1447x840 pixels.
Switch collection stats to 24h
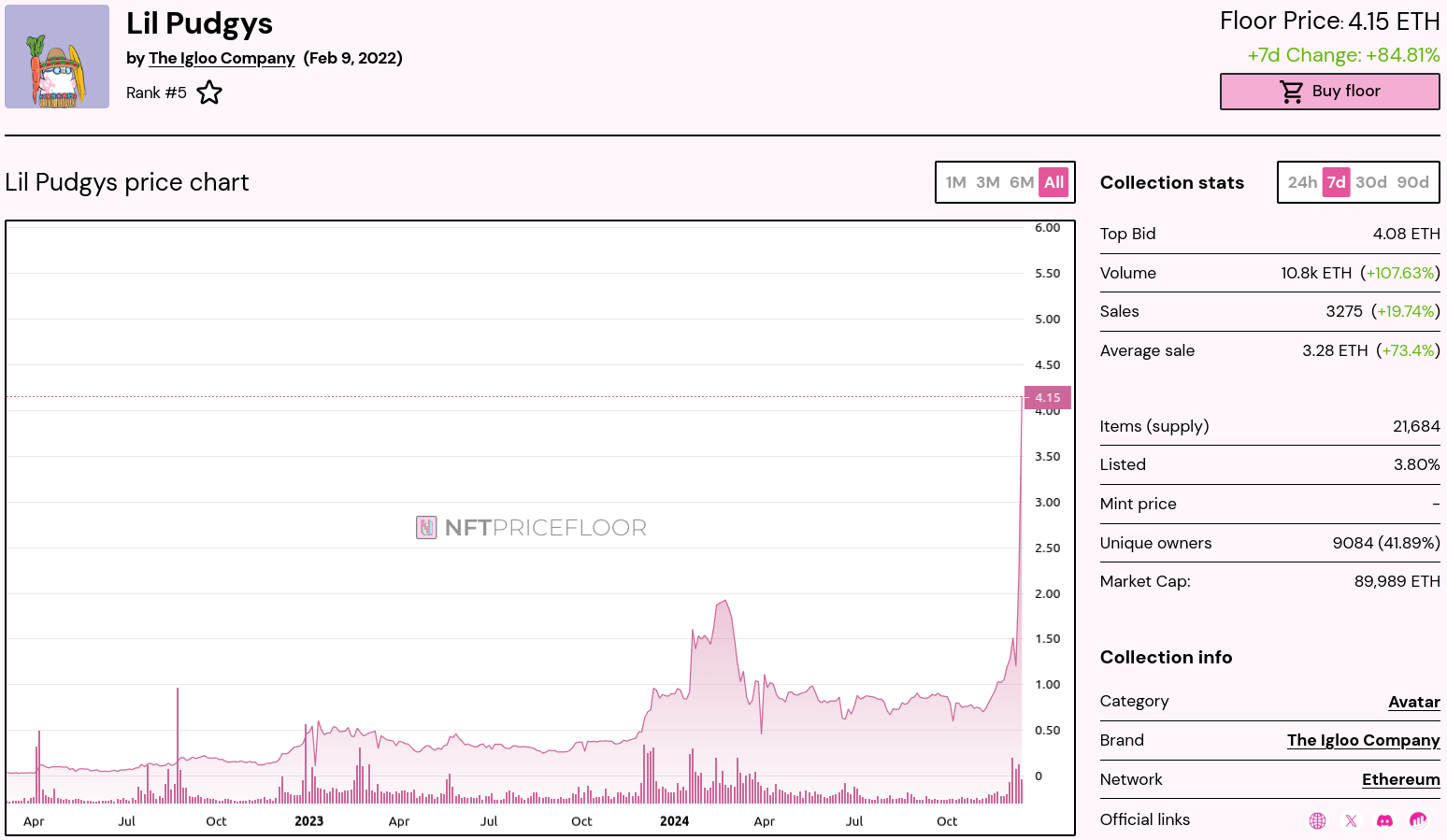[x=1302, y=182]
